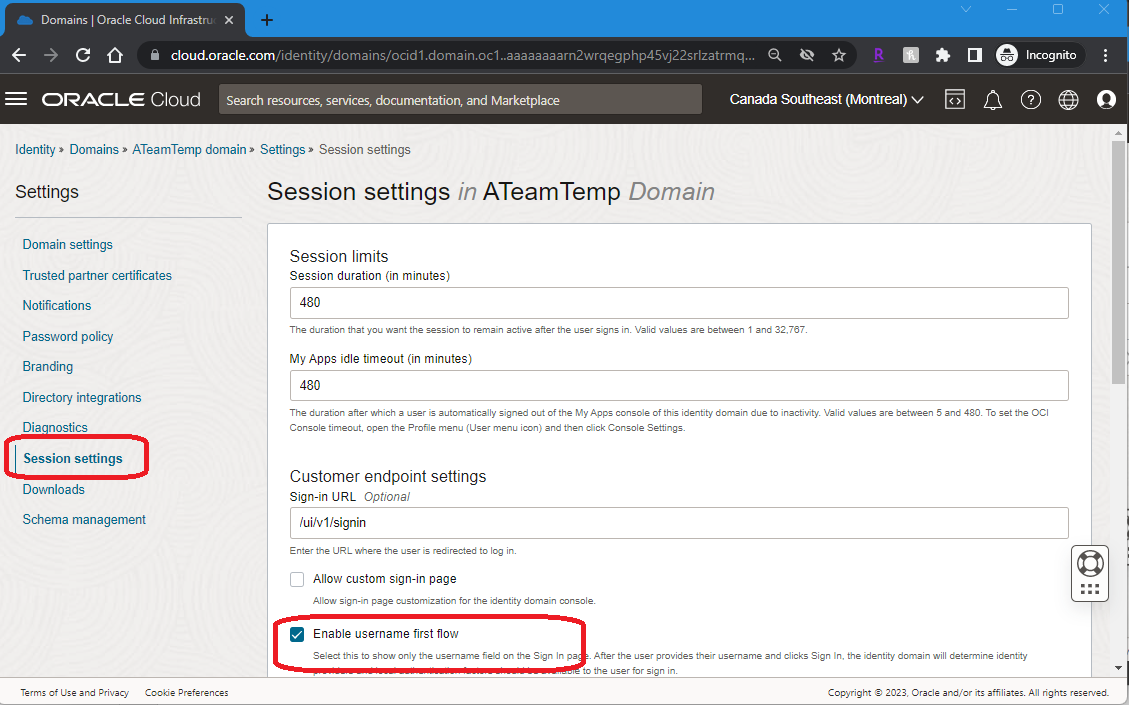Click the purple R extension icon
Image resolution: width=1129 pixels, height=705 pixels.
tap(878, 55)
